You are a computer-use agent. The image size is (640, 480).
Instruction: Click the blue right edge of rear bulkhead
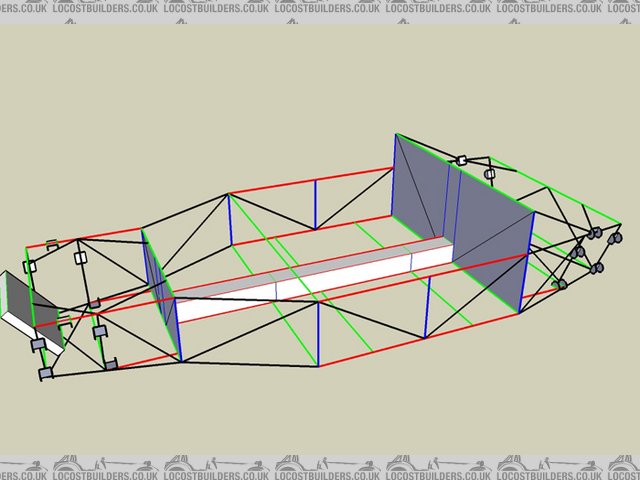[x=527, y=262]
